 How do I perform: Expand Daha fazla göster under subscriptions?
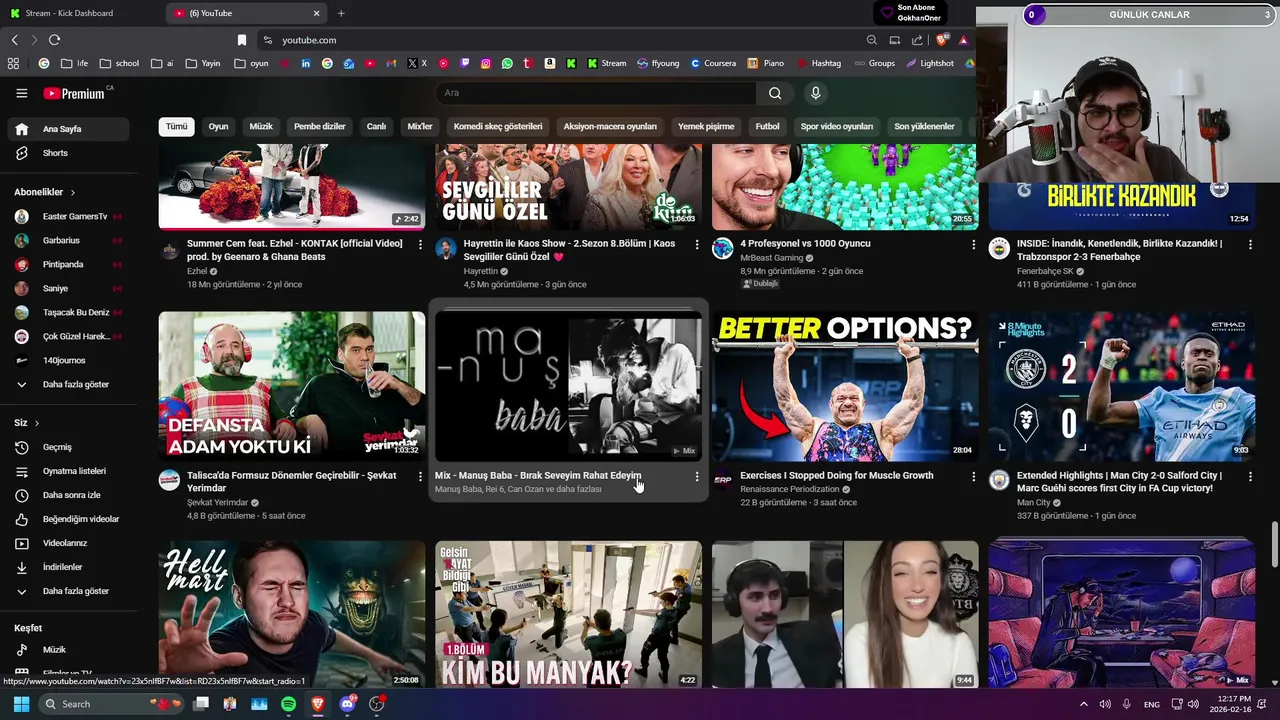(x=66, y=384)
